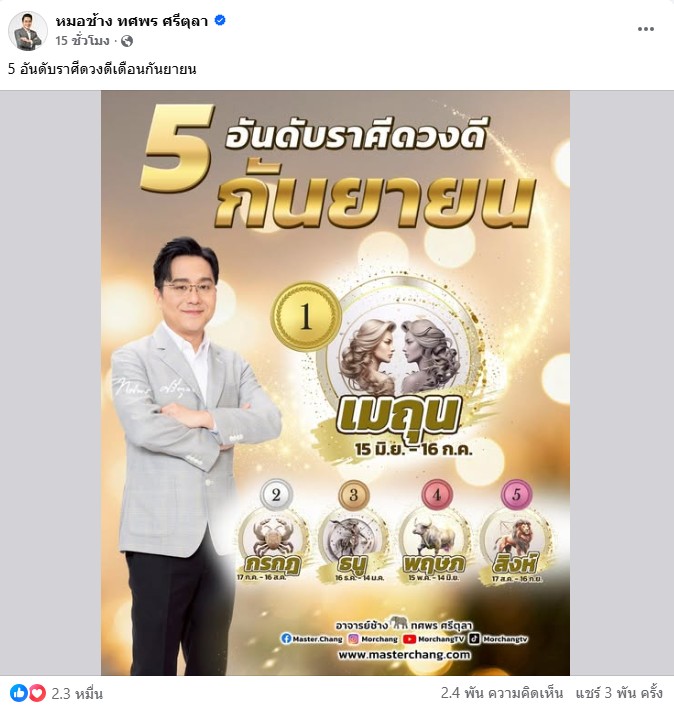
Task: Click the blue Like reaction icon
Action: pyautogui.click(x=19, y=693)
